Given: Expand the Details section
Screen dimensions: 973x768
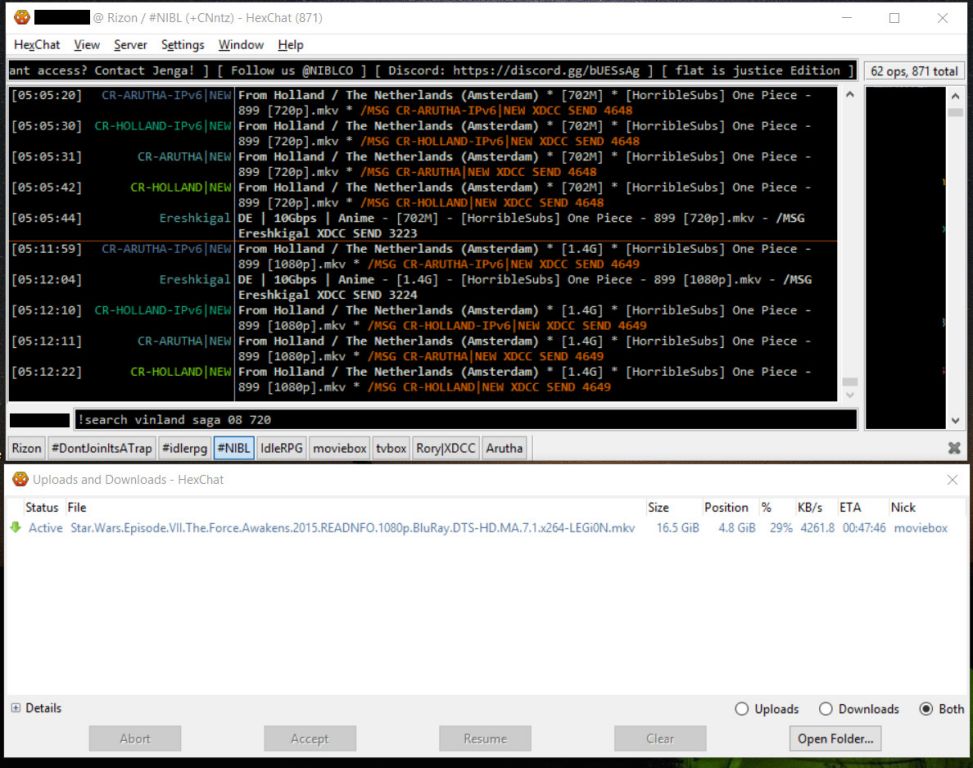Looking at the screenshot, I should [x=16, y=708].
